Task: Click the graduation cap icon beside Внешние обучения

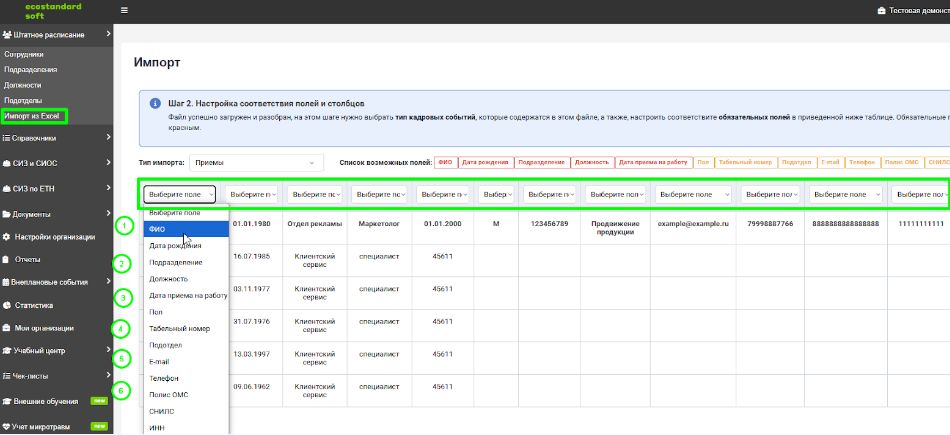Action: click(7, 401)
